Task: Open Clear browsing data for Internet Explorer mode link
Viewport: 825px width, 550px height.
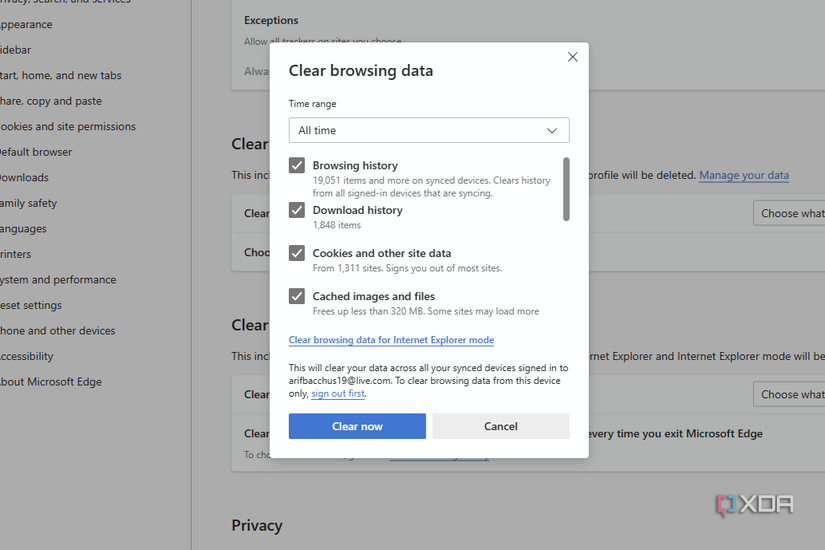Action: (391, 340)
